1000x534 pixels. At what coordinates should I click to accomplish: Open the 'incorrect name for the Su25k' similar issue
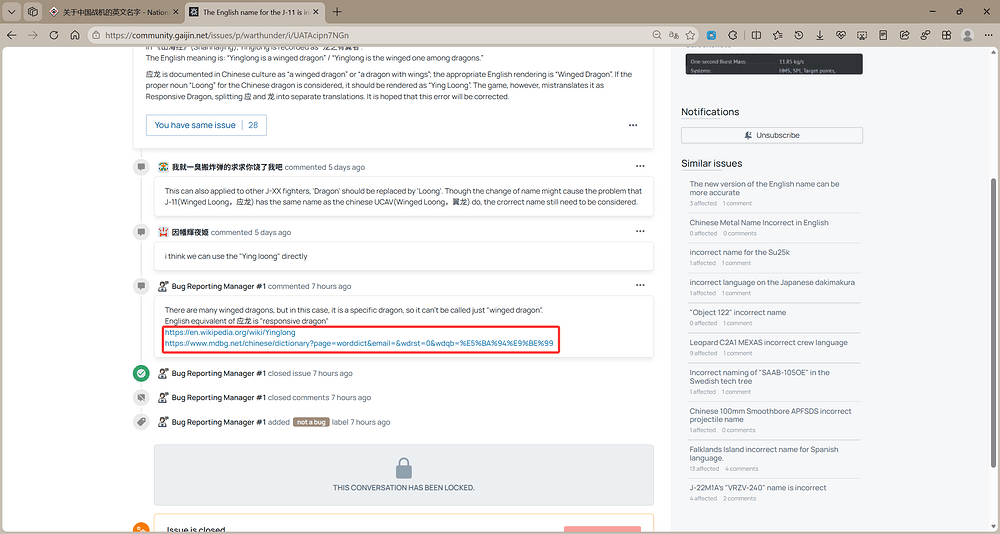pos(740,252)
